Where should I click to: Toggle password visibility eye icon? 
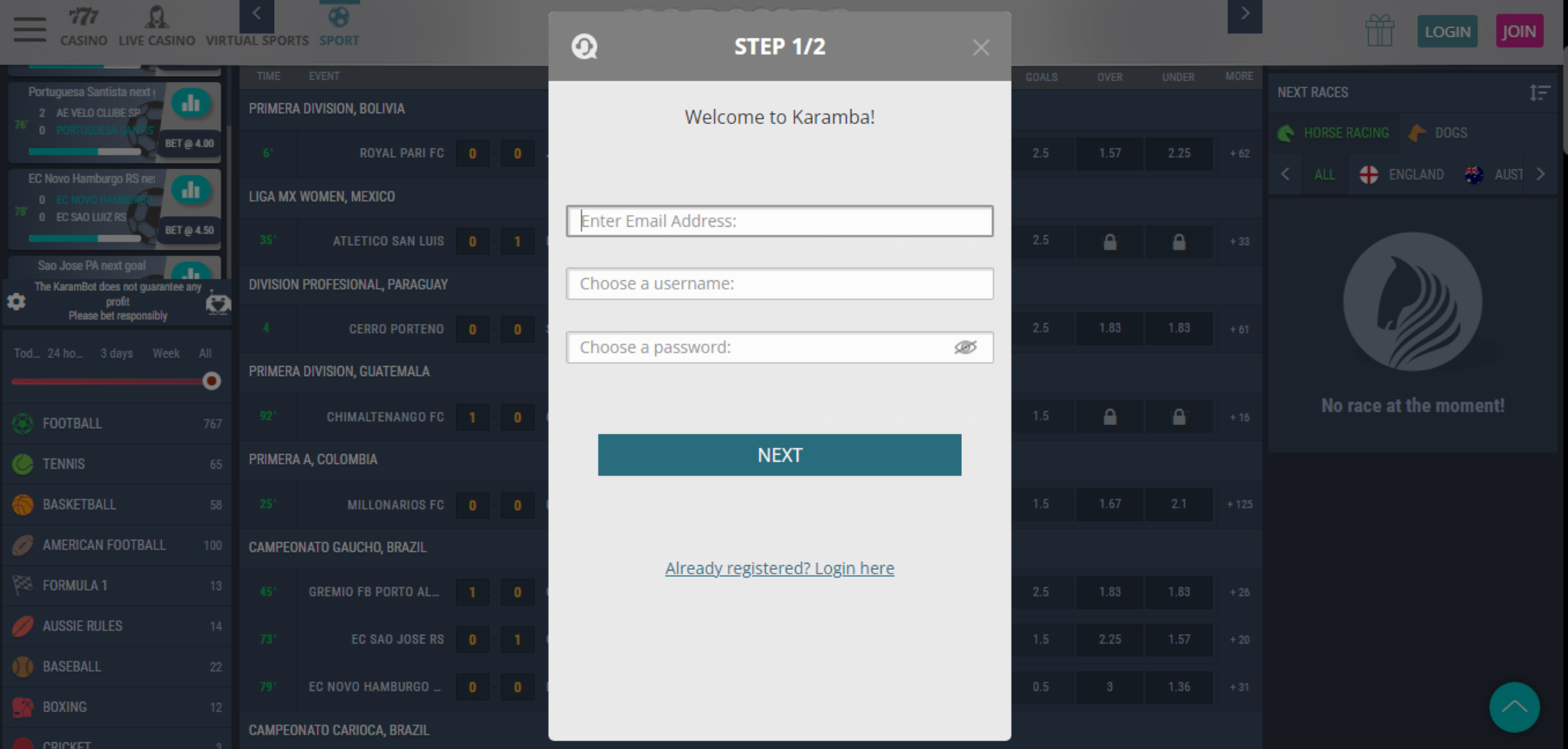[965, 347]
